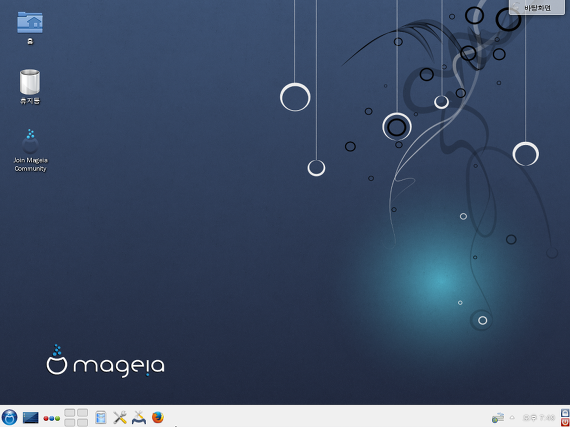Click the panel clock display
The image size is (570, 427).
[539, 418]
